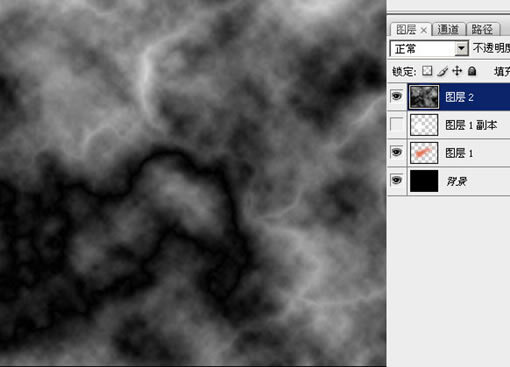Viewport: 510px width, 367px height.
Task: Click the 正常 blend mode combo box
Action: coord(429,49)
